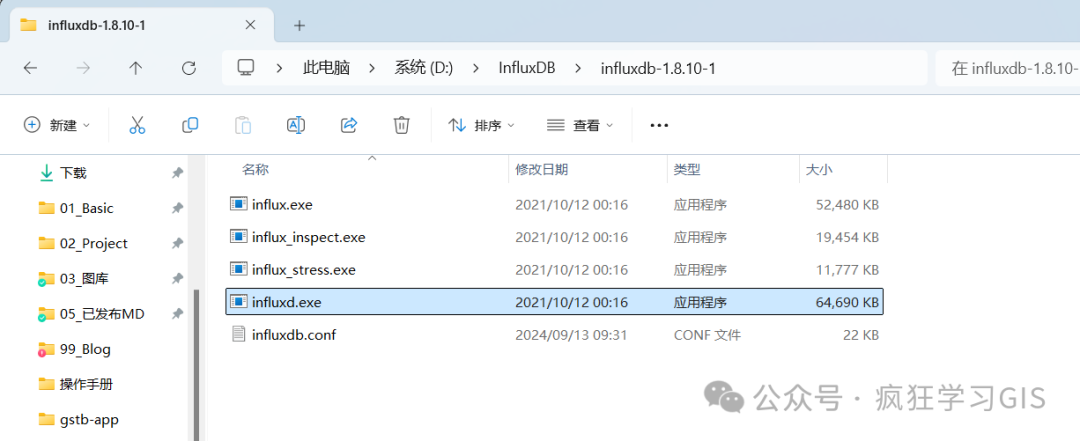
Task: Click the influxd.exe file icon
Action: pyautogui.click(x=238, y=302)
